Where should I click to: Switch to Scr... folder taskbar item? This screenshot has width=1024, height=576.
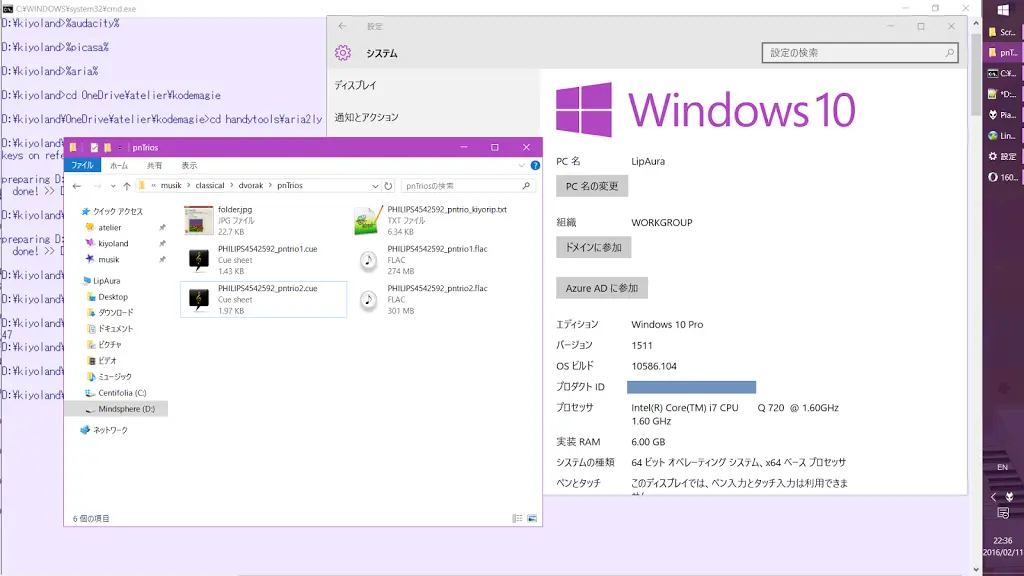(x=1003, y=32)
